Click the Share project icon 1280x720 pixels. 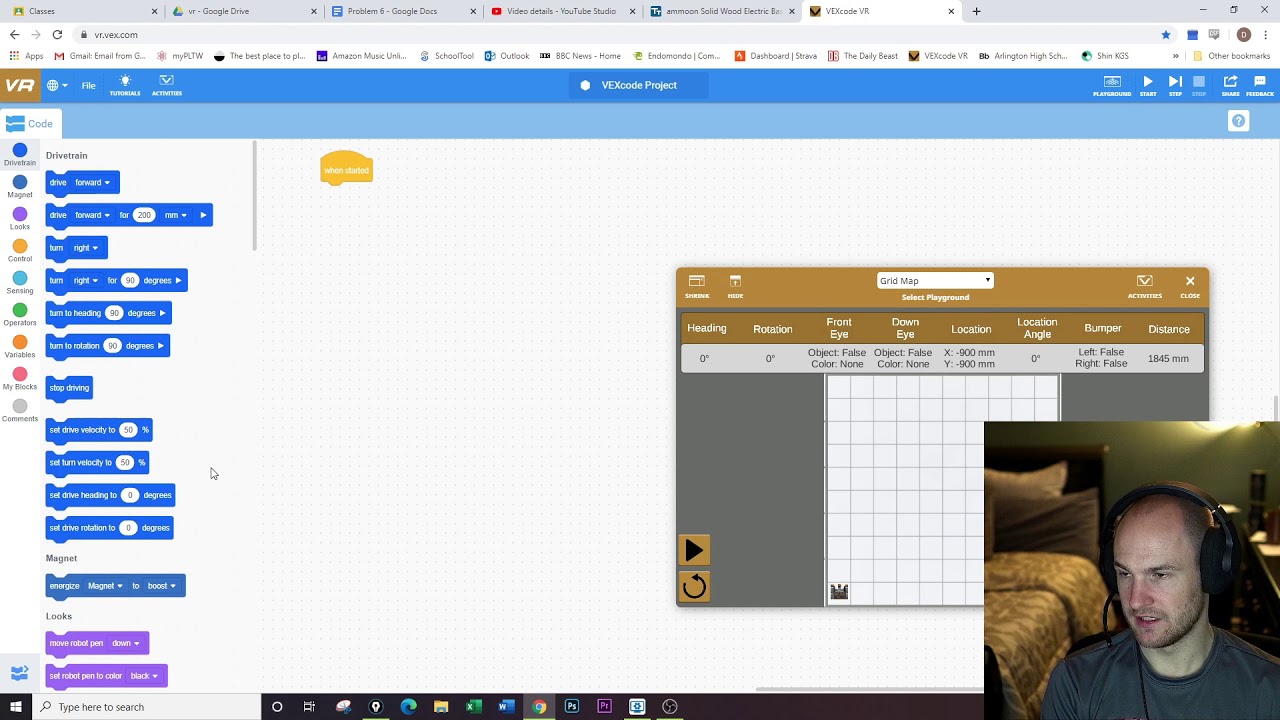coord(1230,85)
